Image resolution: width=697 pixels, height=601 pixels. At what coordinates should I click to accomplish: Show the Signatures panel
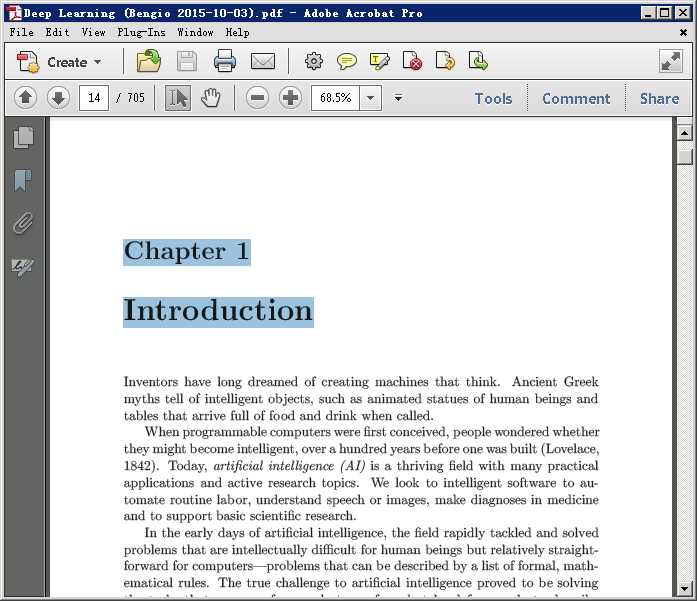coord(23,266)
